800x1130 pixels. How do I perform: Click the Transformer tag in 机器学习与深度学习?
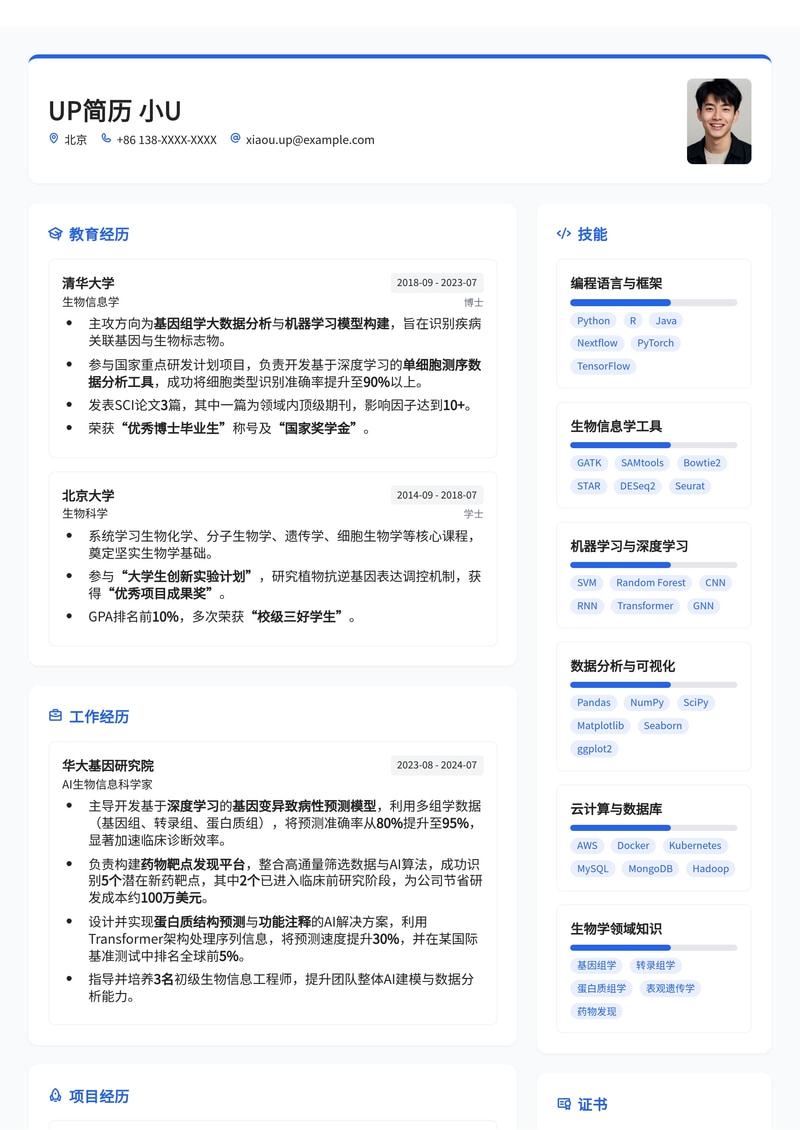tap(645, 605)
